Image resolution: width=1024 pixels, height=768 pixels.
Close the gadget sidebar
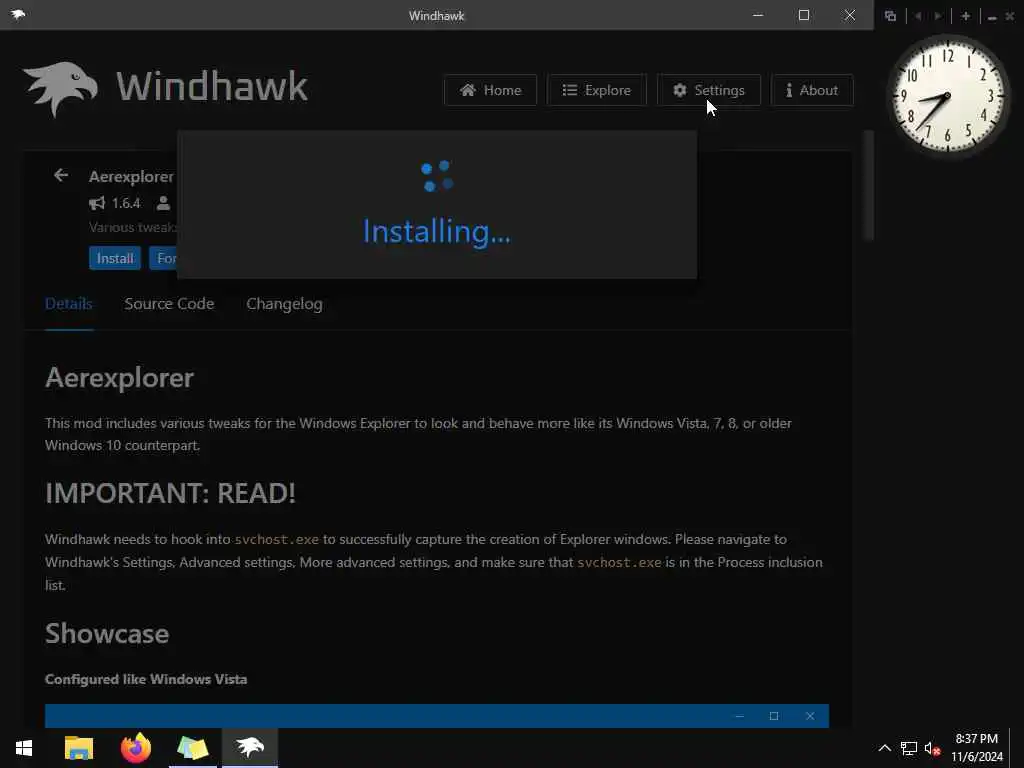[1010, 16]
